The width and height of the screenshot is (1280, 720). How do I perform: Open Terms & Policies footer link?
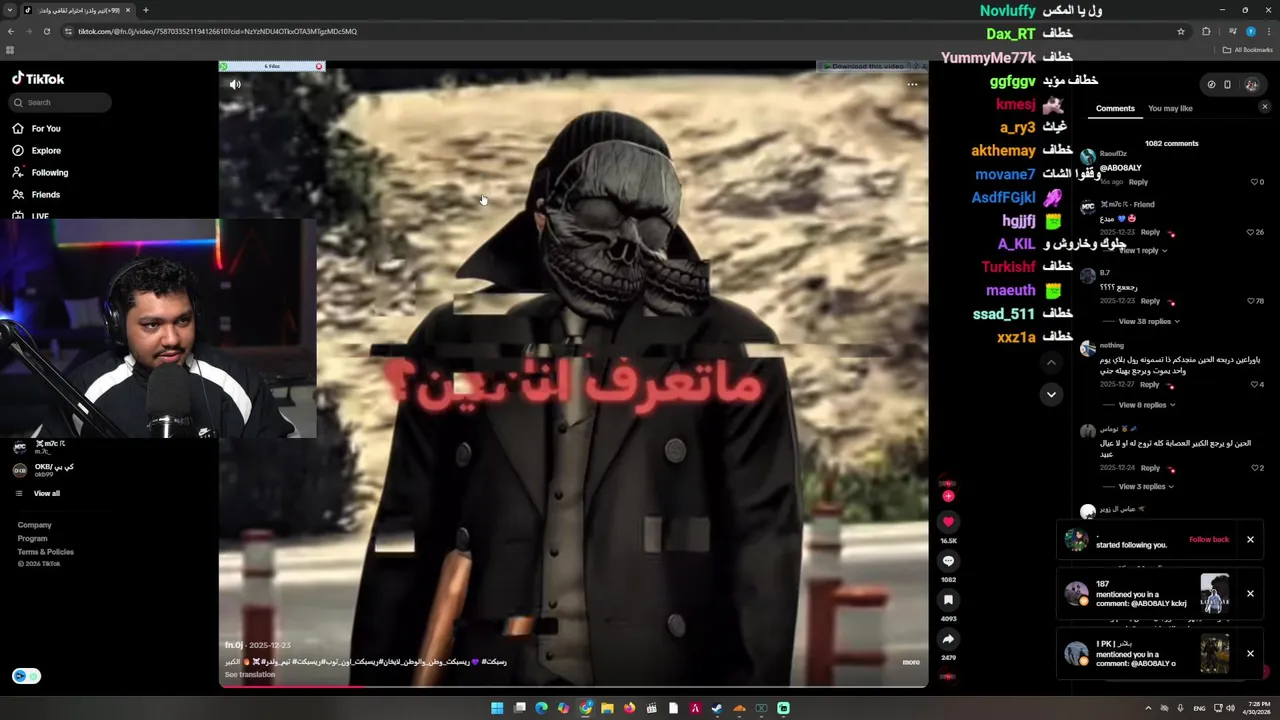(x=45, y=552)
